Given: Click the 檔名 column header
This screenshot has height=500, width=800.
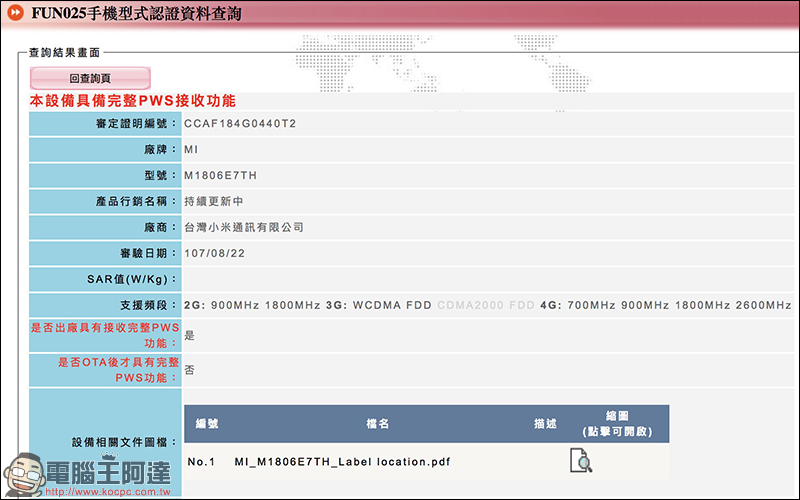Looking at the screenshot, I should coord(378,423).
